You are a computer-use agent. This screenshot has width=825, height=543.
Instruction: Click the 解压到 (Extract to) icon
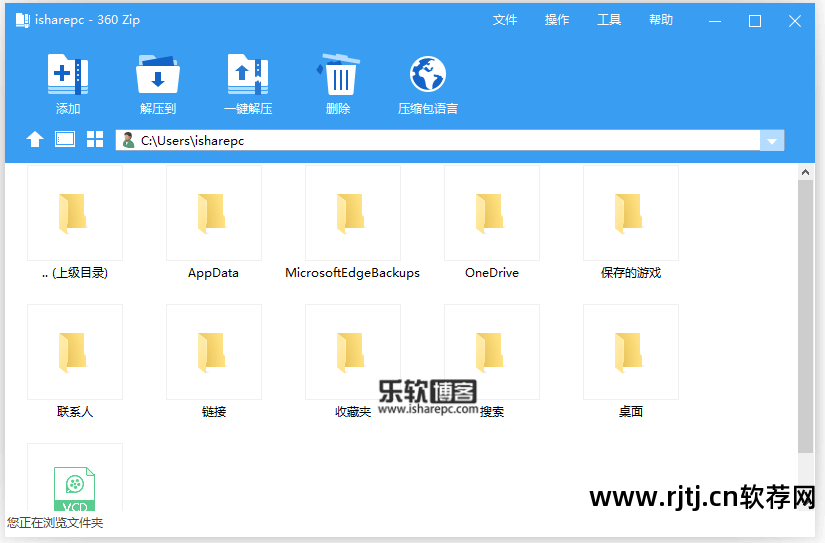[158, 74]
